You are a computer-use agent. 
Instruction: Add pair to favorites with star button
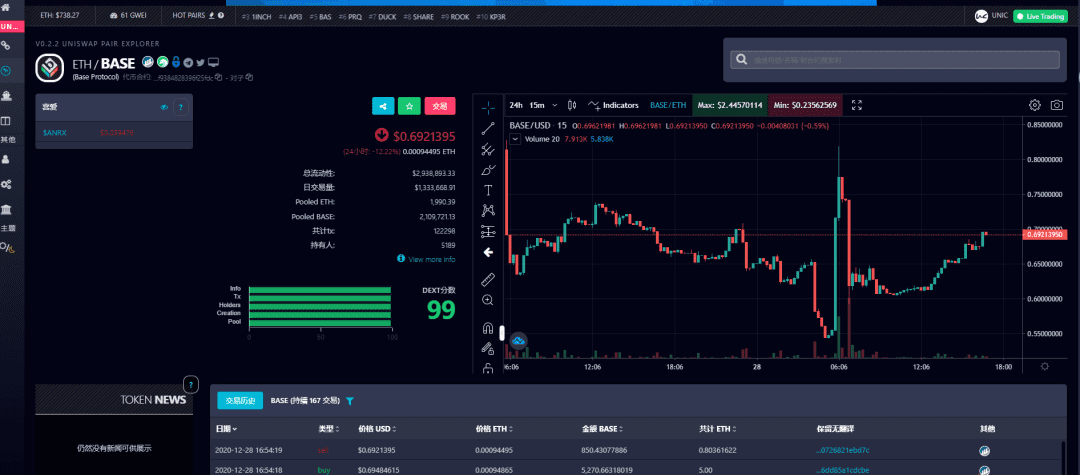coord(409,106)
